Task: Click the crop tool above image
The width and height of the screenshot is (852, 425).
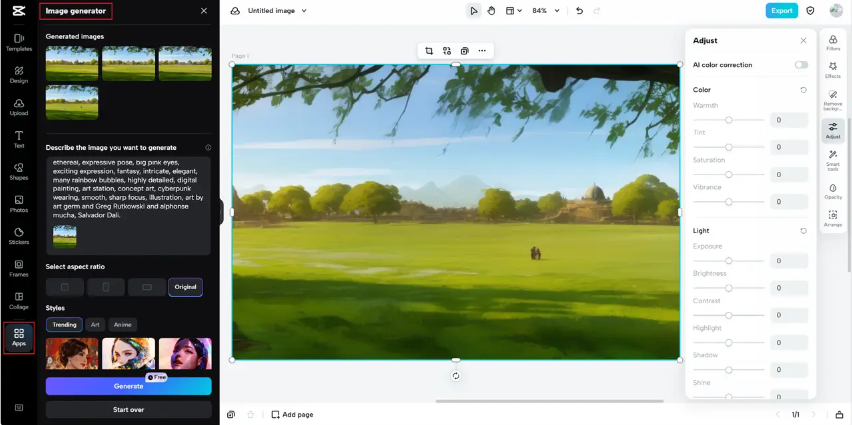Action: [x=429, y=51]
